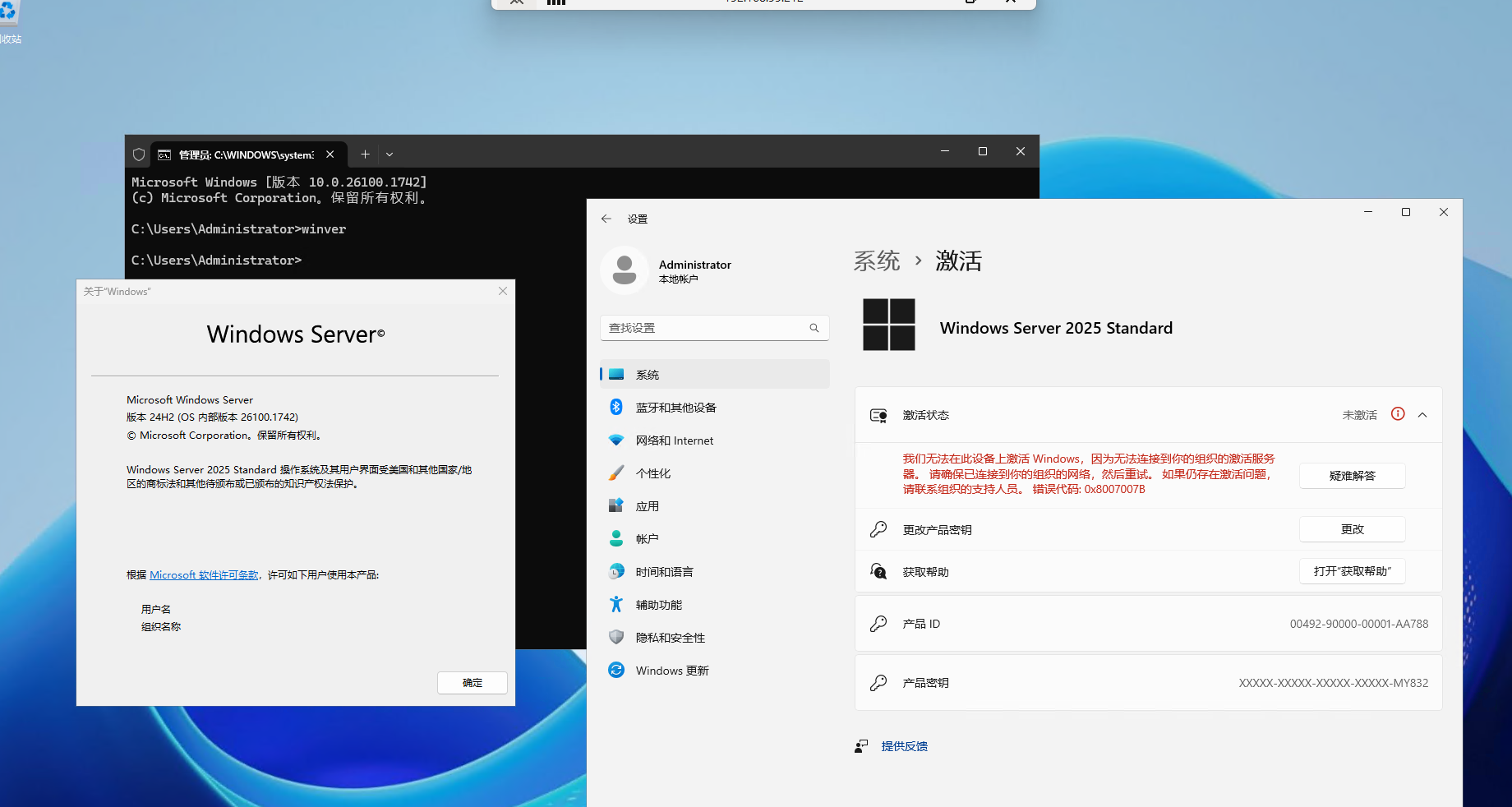Open the Personalization settings page
Image resolution: width=1512 pixels, height=807 pixels.
click(x=652, y=473)
